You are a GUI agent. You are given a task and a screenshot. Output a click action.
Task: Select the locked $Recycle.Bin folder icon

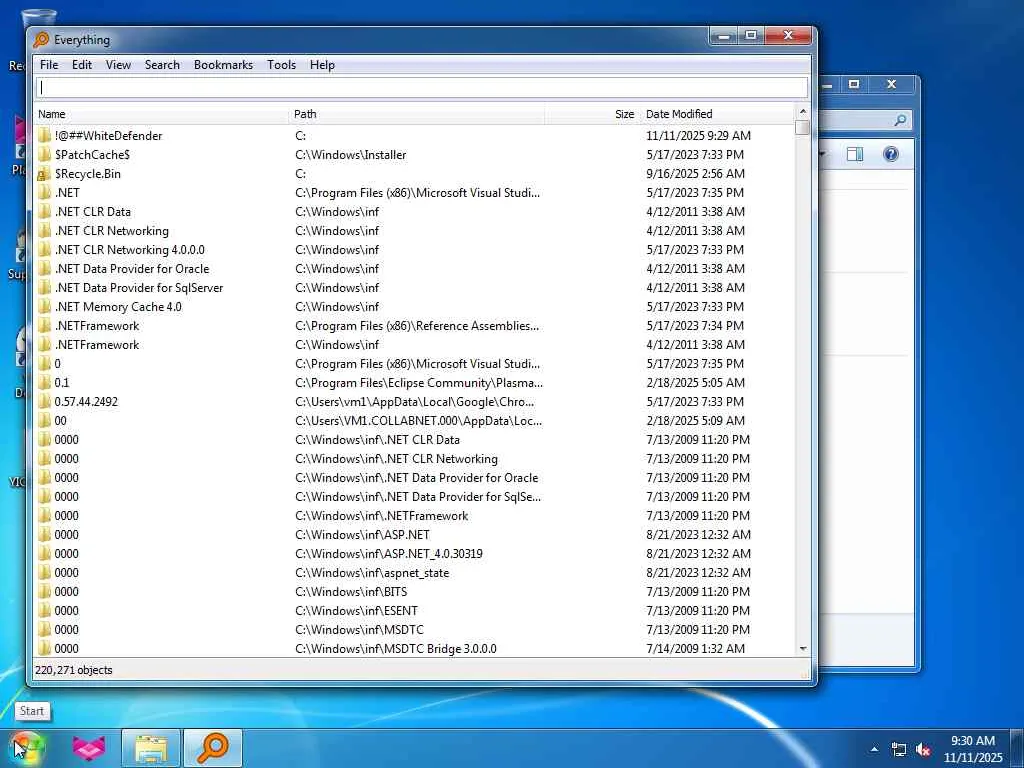click(44, 174)
